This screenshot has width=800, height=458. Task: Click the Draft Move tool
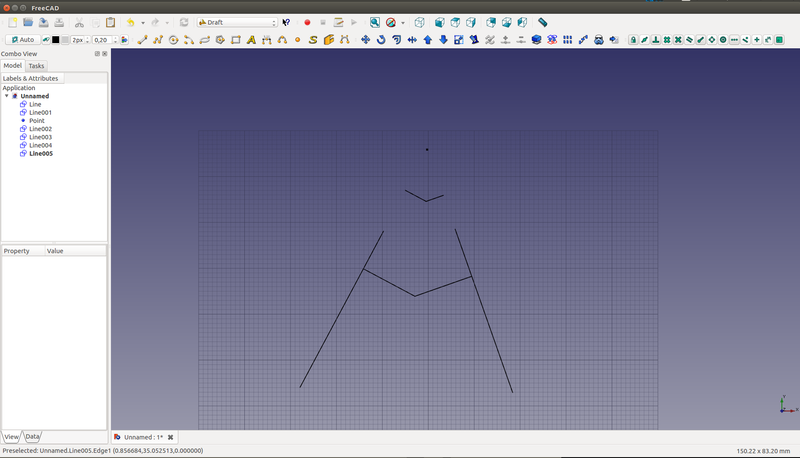coord(366,40)
